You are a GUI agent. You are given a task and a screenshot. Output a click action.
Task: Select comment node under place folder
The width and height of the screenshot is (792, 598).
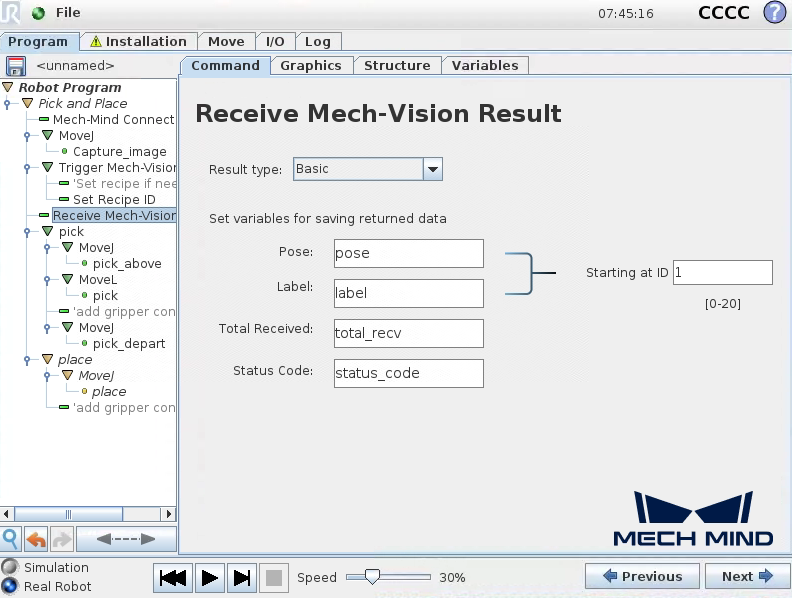pos(124,408)
